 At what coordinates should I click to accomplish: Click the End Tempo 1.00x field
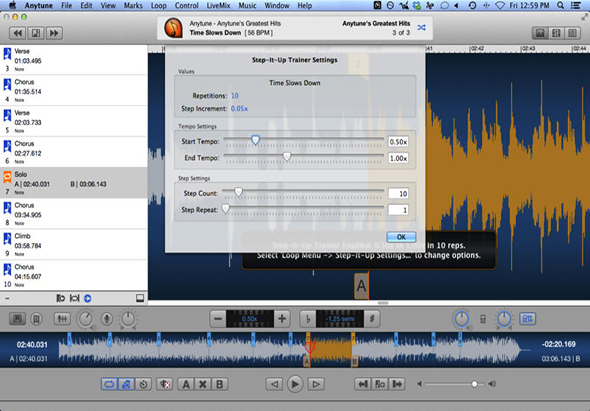(398, 158)
